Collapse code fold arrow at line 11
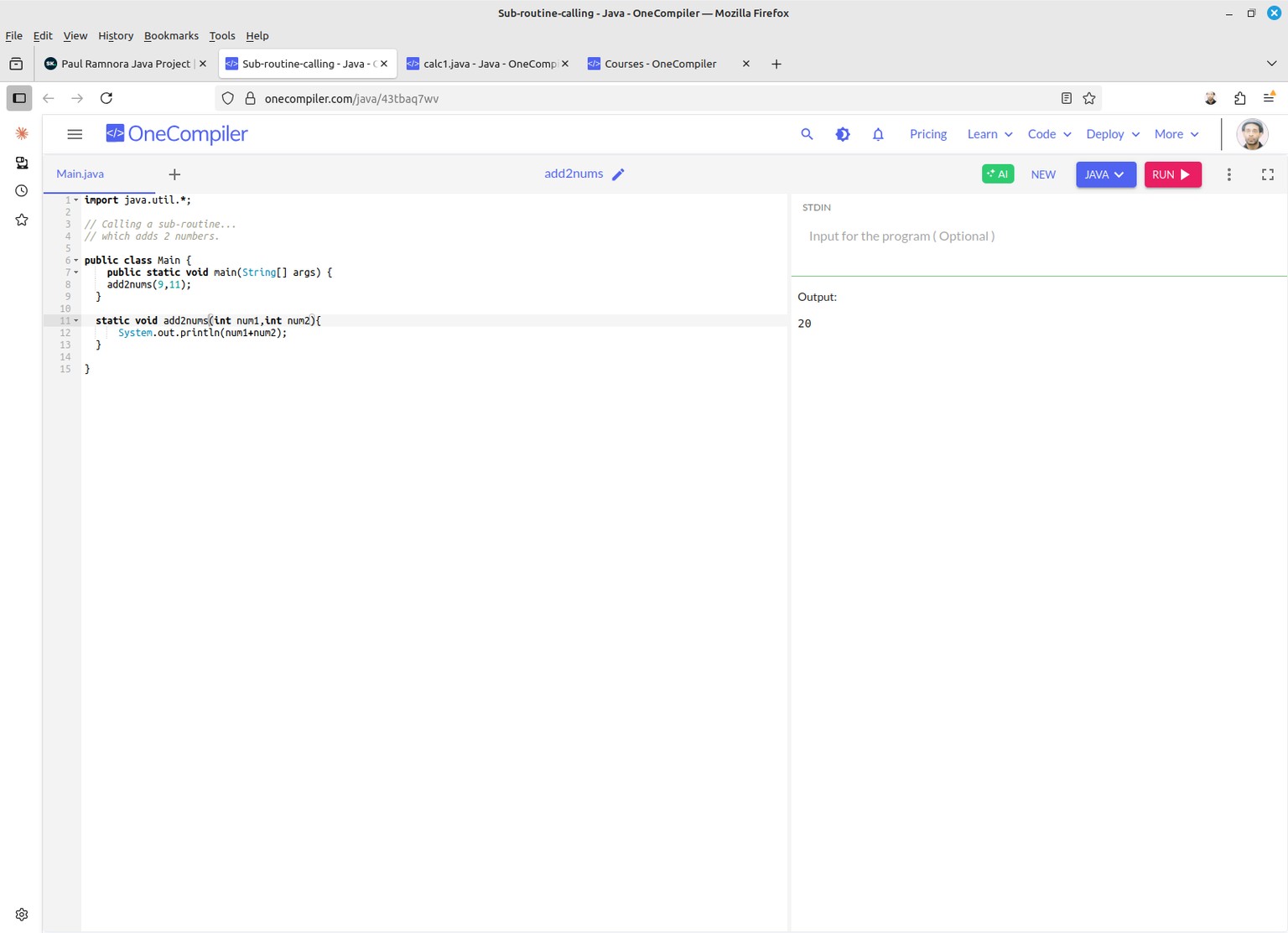Image resolution: width=1288 pixels, height=933 pixels. coord(76,321)
